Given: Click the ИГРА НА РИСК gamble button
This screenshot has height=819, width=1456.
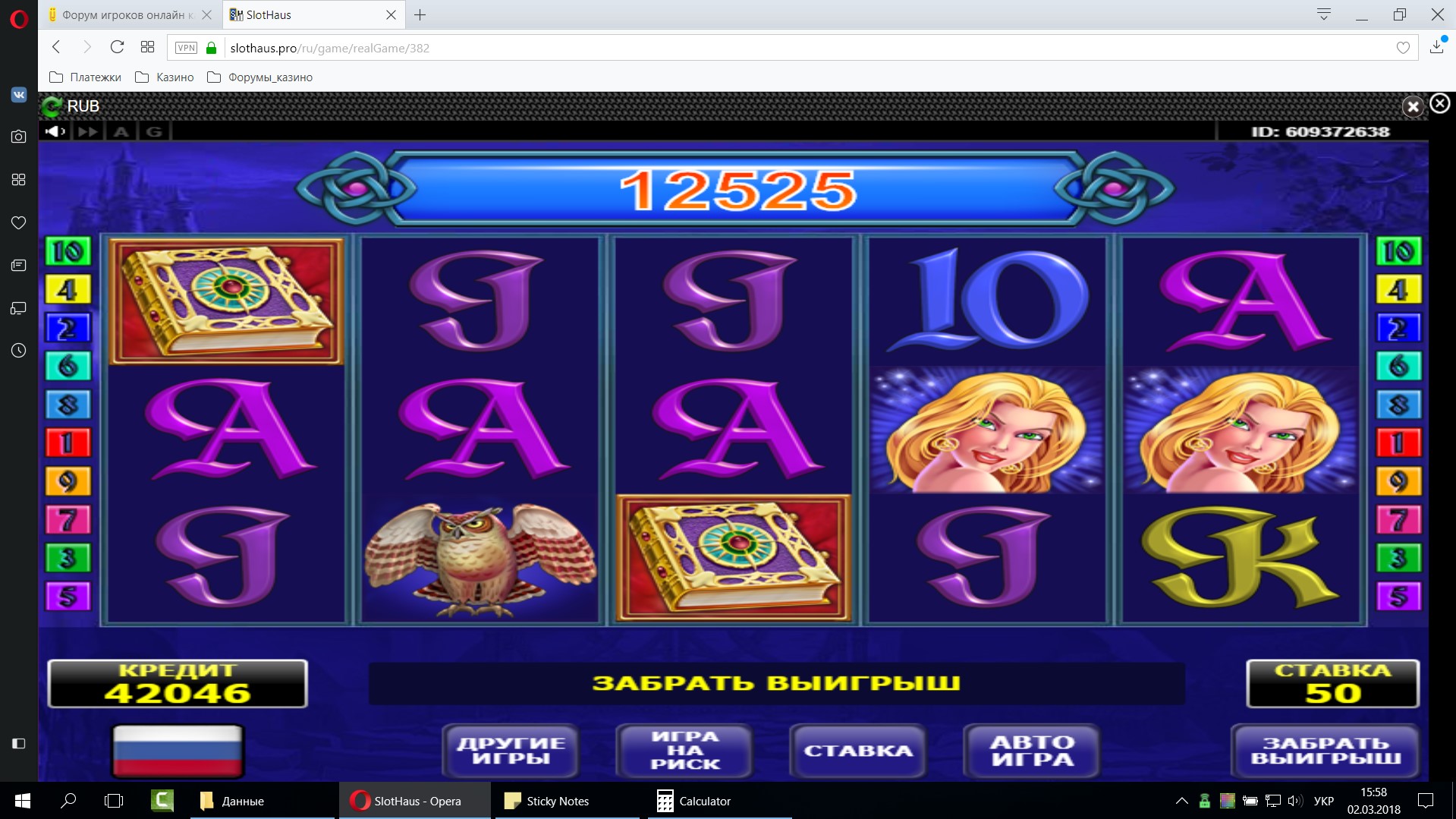Looking at the screenshot, I should [684, 751].
